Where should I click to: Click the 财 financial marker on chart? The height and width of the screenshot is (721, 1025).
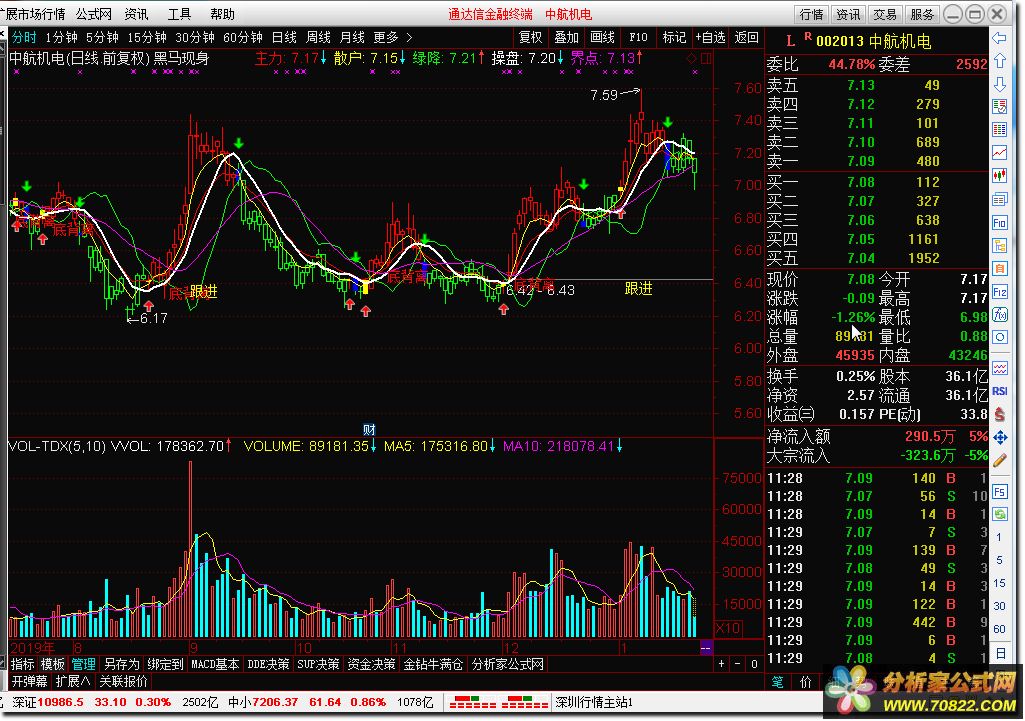[369, 430]
